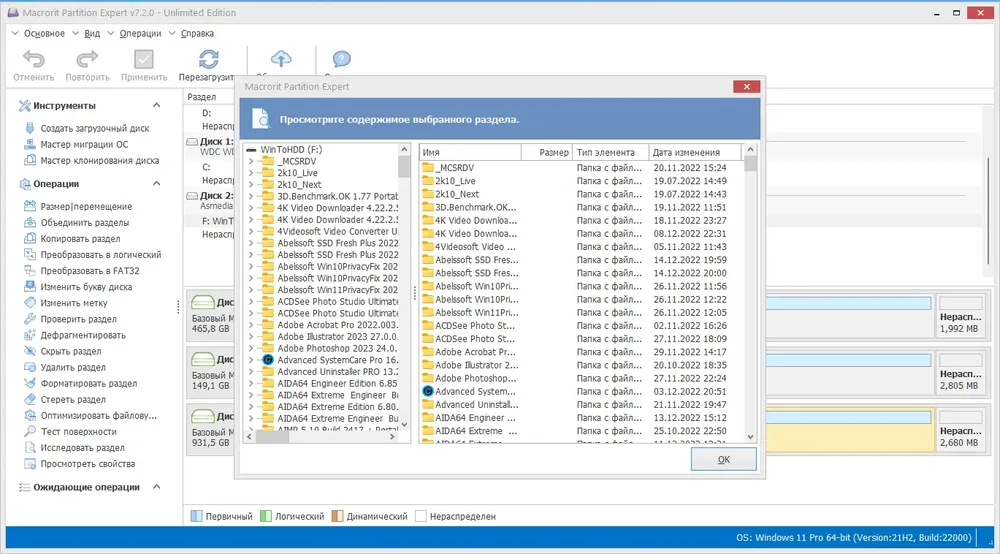Open the Операции menu

[140, 33]
